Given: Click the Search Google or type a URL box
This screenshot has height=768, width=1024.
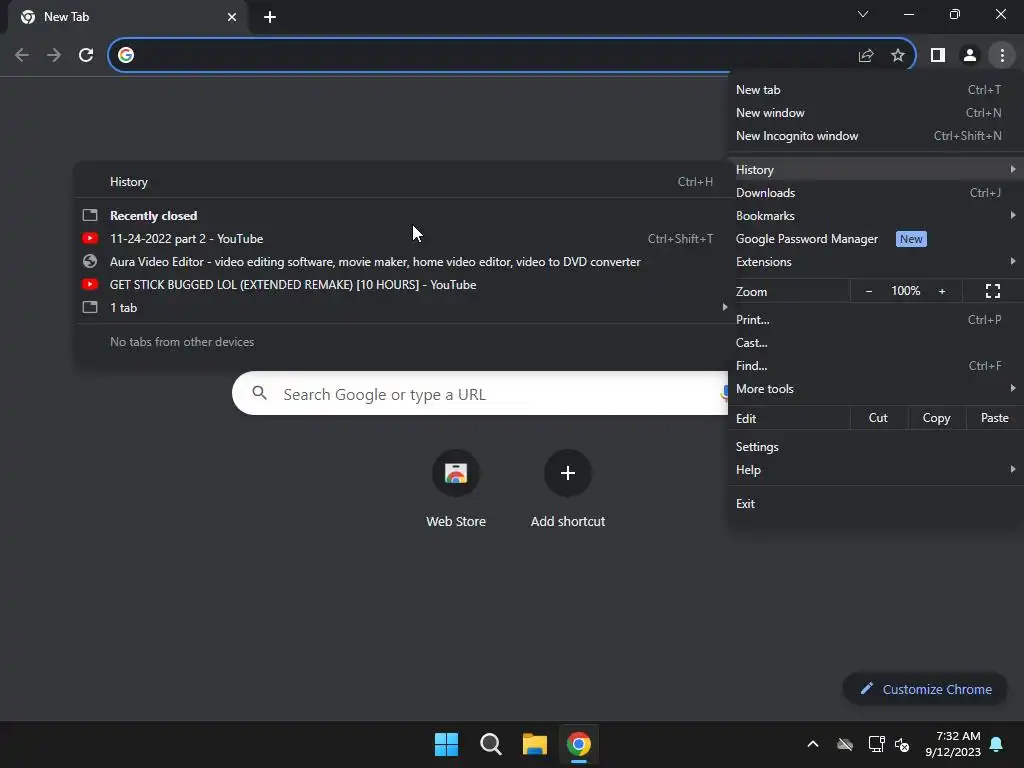Looking at the screenshot, I should pos(480,393).
